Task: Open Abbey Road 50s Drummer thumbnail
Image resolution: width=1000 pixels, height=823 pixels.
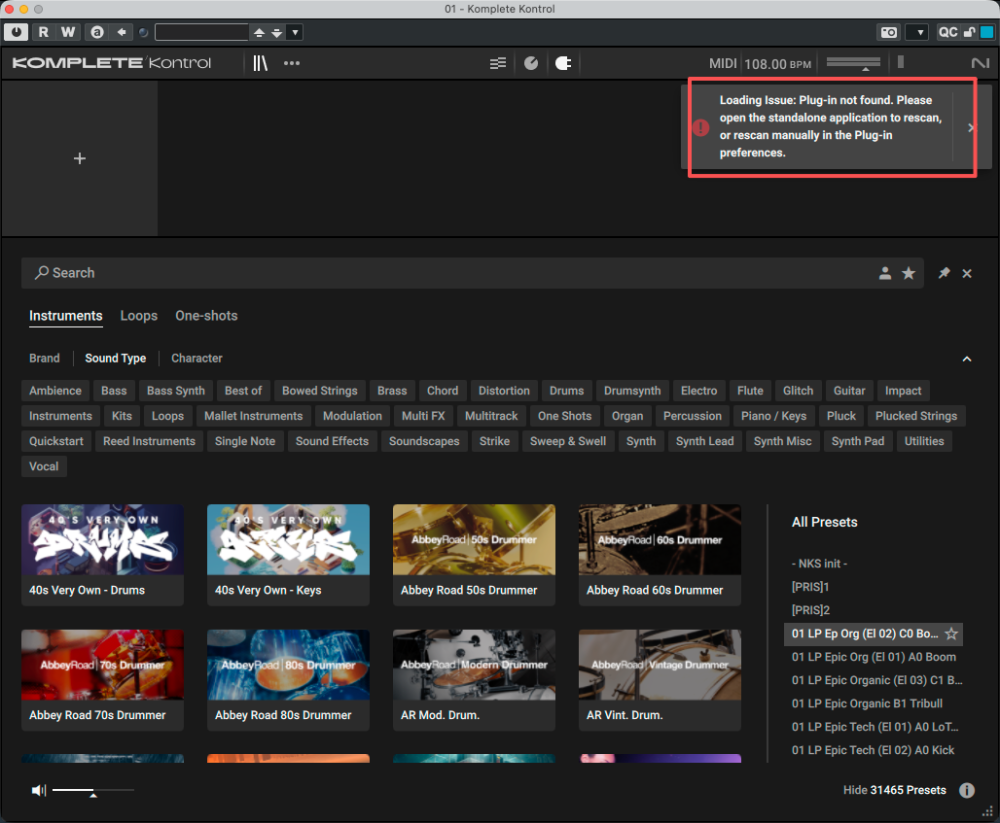Action: pos(474,554)
